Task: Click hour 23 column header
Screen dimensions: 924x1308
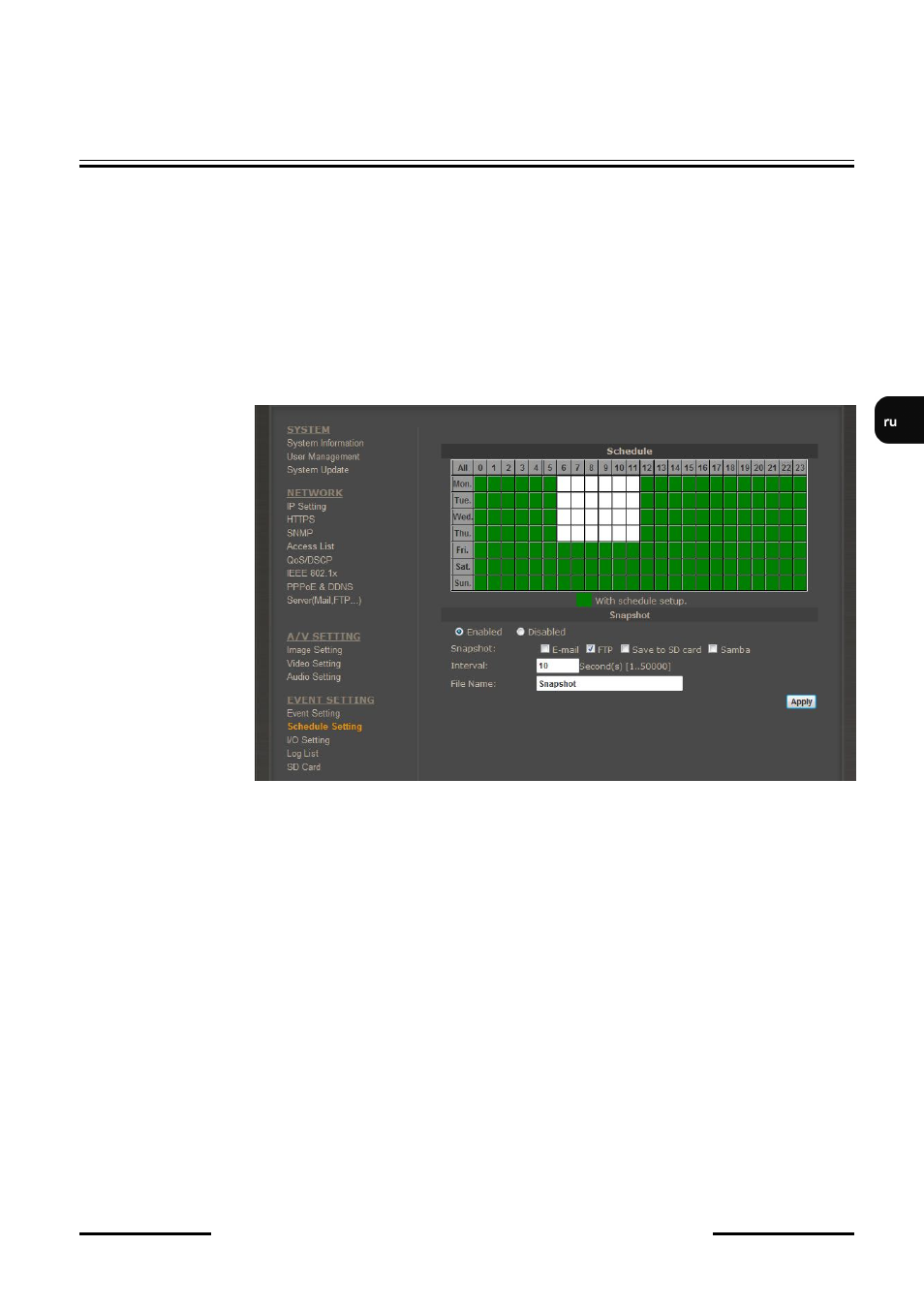Action: (x=800, y=467)
